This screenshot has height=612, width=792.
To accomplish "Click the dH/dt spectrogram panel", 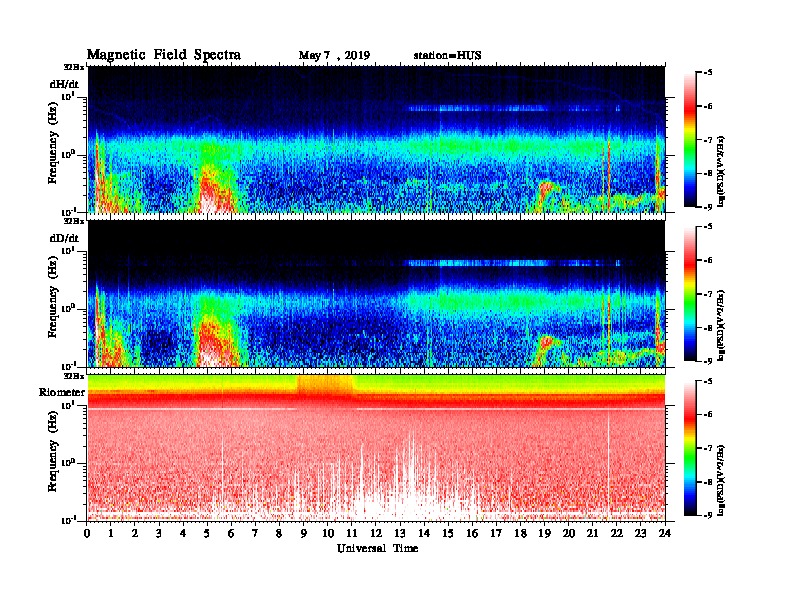I will [x=376, y=139].
